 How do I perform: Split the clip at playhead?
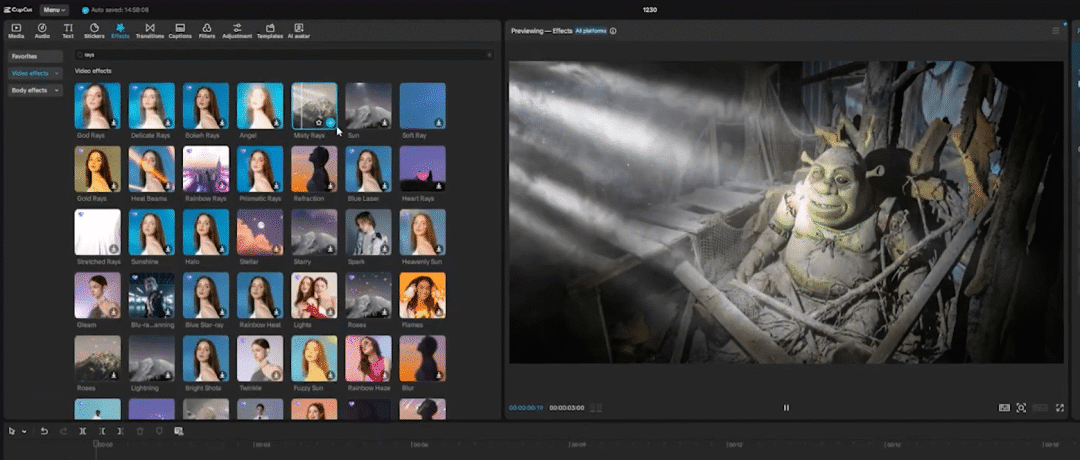pyautogui.click(x=83, y=431)
